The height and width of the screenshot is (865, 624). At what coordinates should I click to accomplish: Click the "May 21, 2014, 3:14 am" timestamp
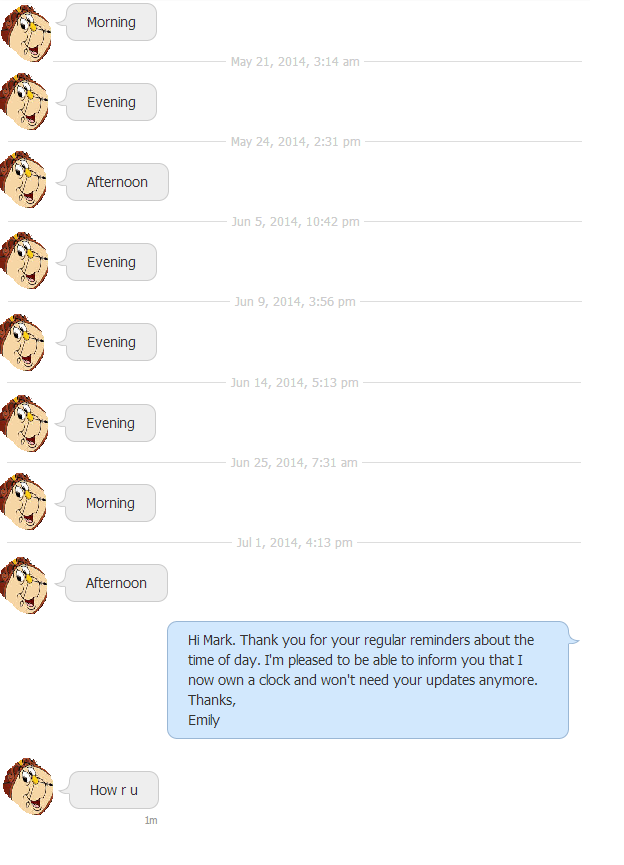[x=295, y=62]
